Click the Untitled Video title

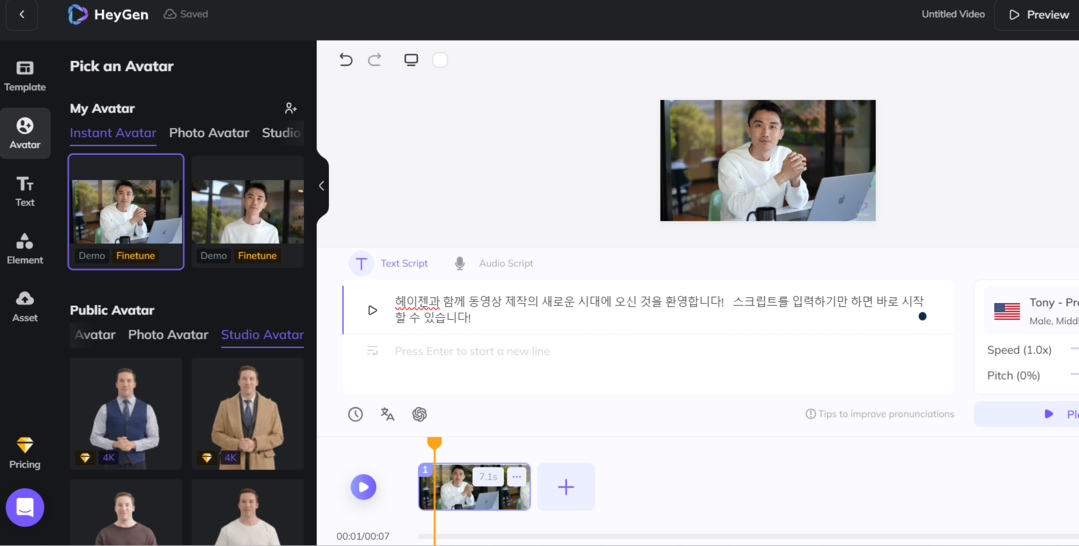click(x=953, y=14)
